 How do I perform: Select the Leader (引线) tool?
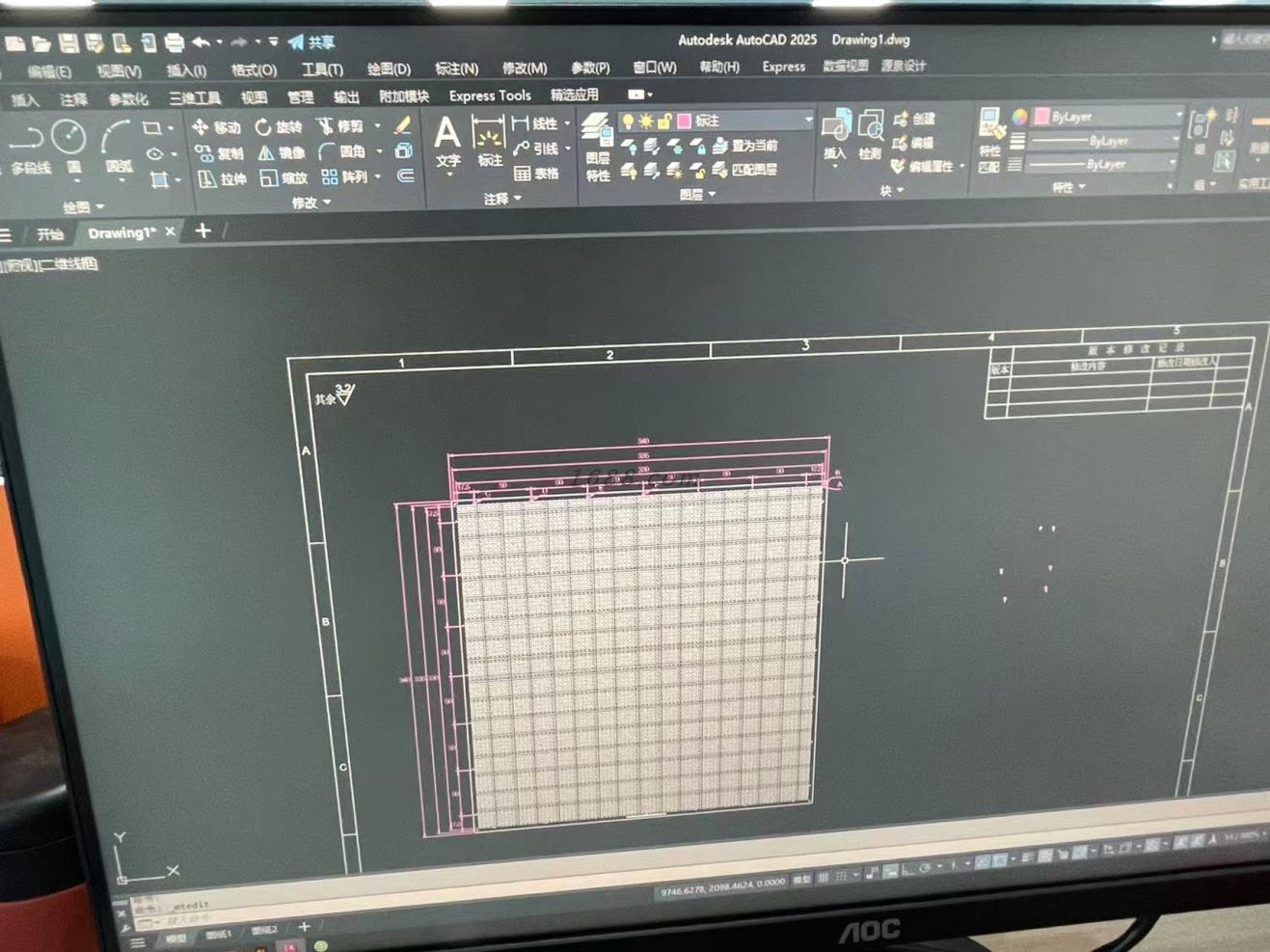coord(536,149)
